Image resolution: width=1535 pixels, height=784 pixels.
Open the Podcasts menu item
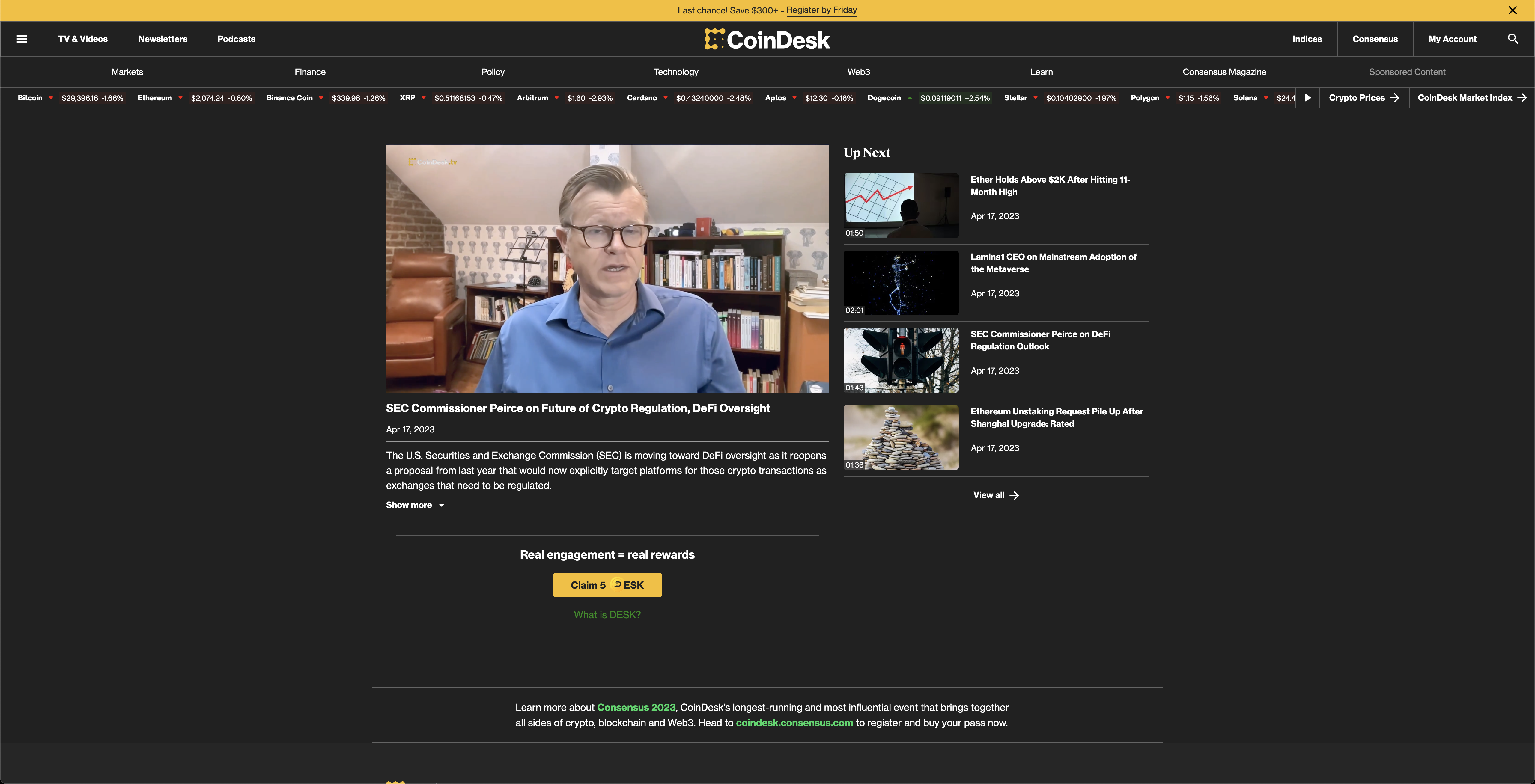236,38
